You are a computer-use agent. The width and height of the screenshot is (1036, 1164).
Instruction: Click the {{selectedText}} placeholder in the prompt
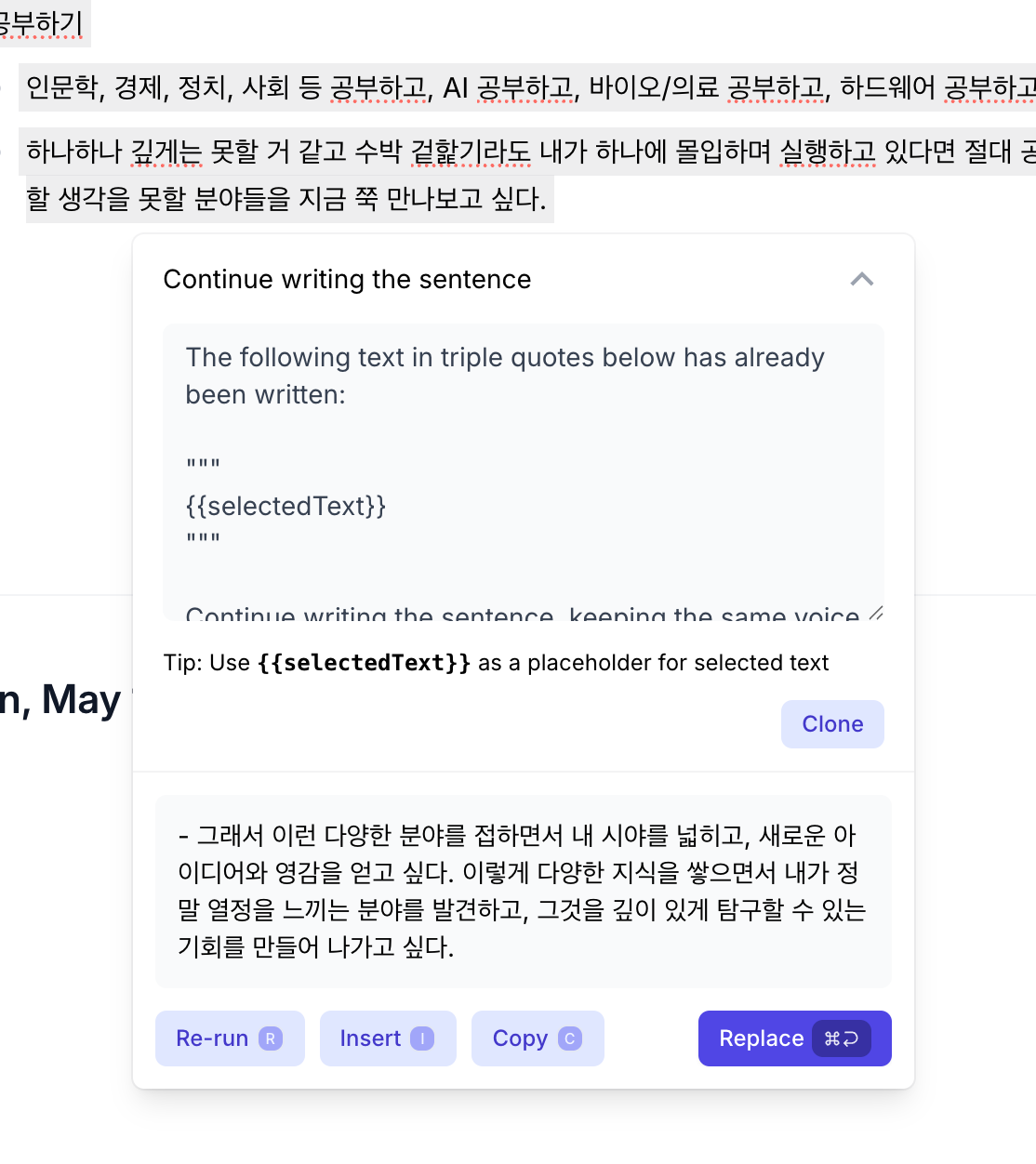click(x=286, y=506)
